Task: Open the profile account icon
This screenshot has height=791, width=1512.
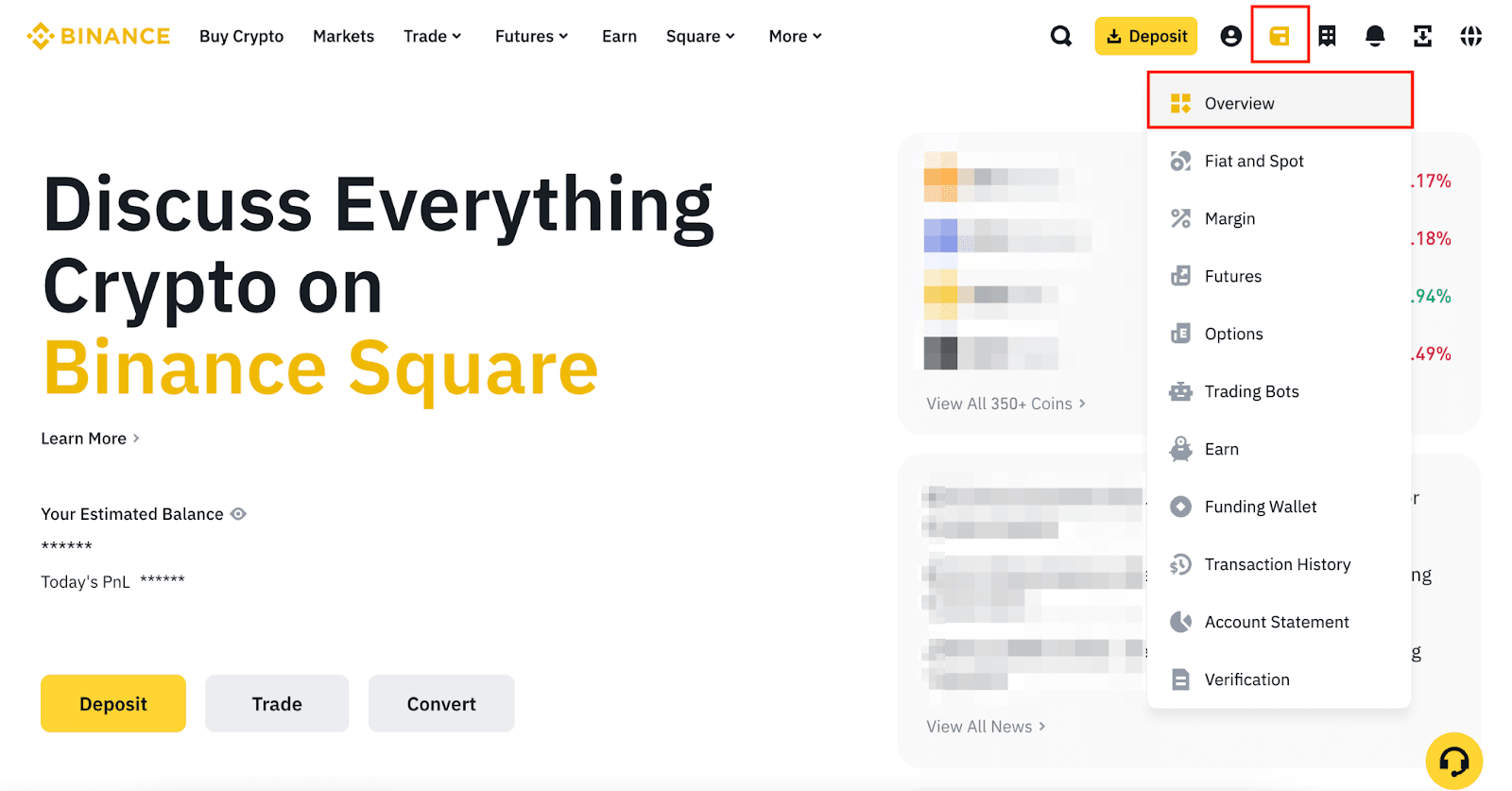Action: [x=1230, y=36]
